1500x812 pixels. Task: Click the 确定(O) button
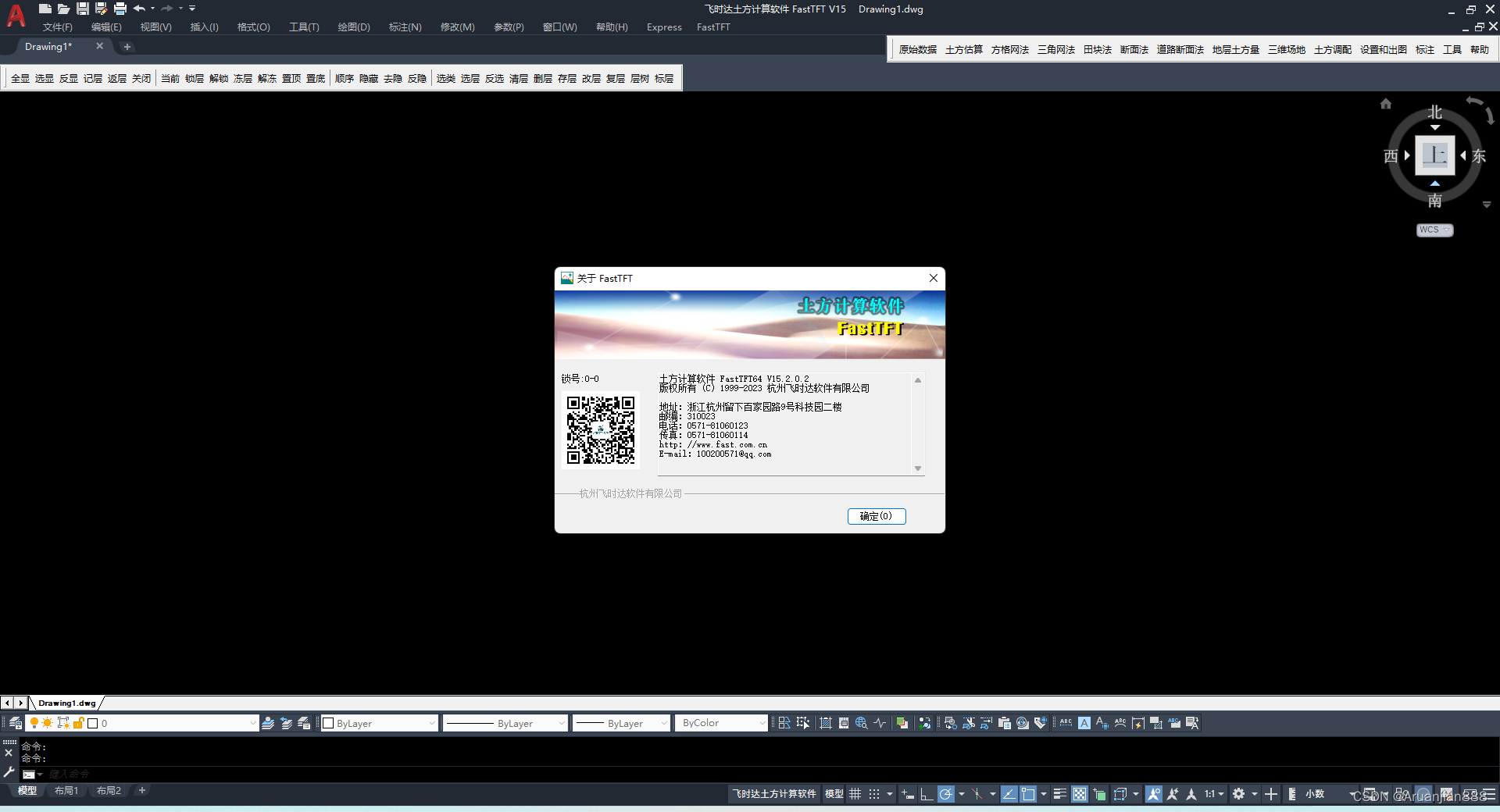[x=877, y=516]
